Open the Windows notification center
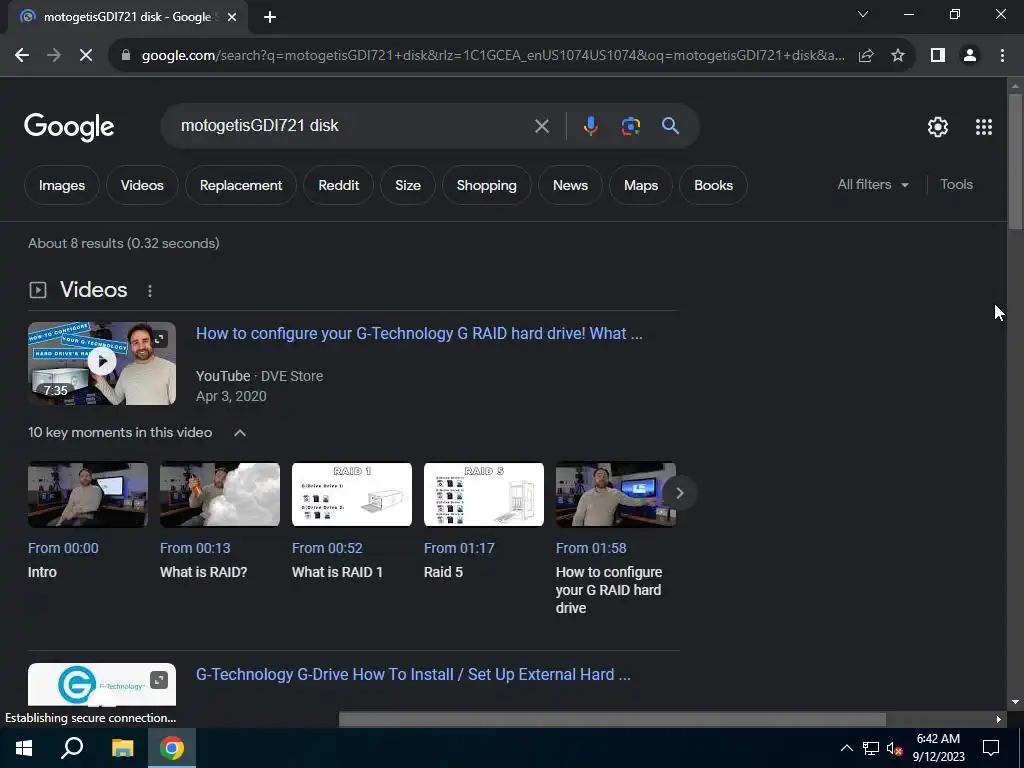1024x768 pixels. point(991,748)
